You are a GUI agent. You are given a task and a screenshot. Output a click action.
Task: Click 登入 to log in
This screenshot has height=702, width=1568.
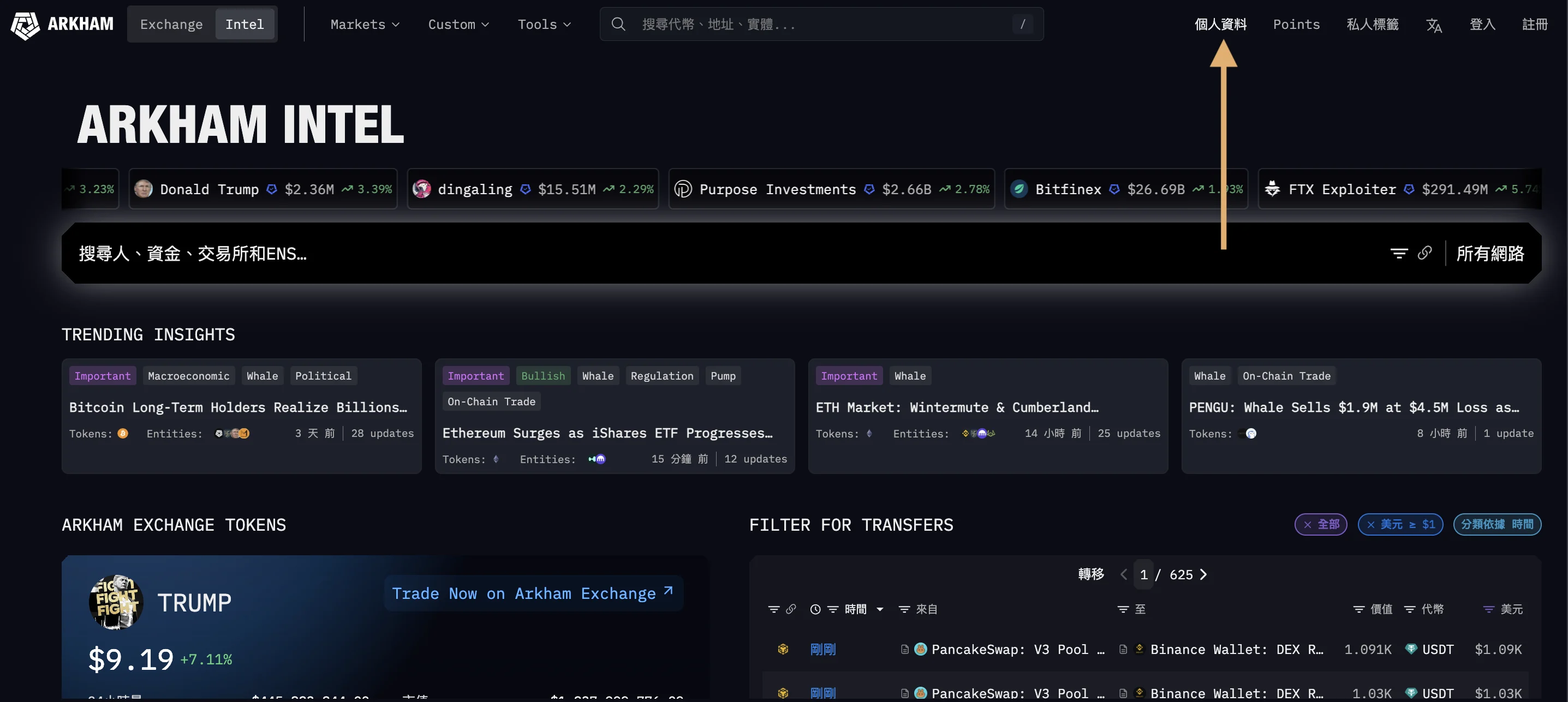(1482, 25)
